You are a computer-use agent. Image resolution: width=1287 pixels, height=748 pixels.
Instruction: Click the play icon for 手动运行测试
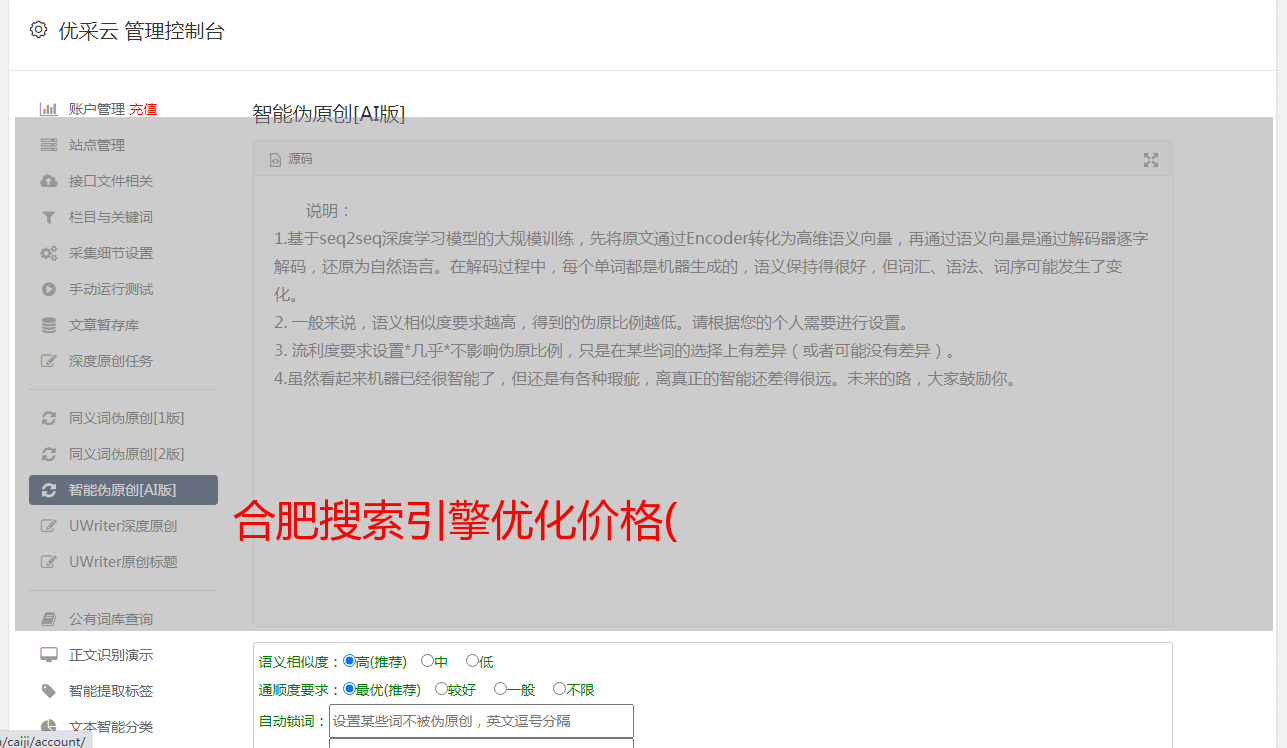click(x=48, y=289)
